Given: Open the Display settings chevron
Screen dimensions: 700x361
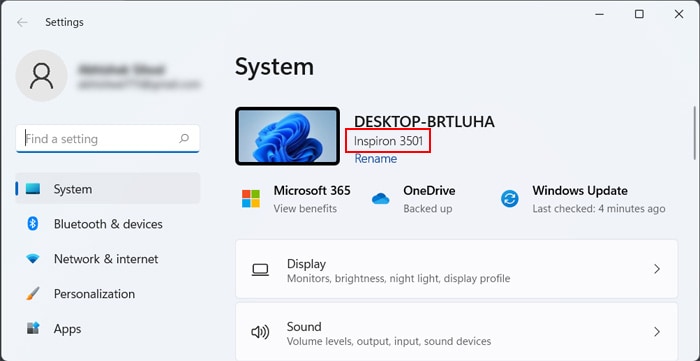Looking at the screenshot, I should 657,269.
